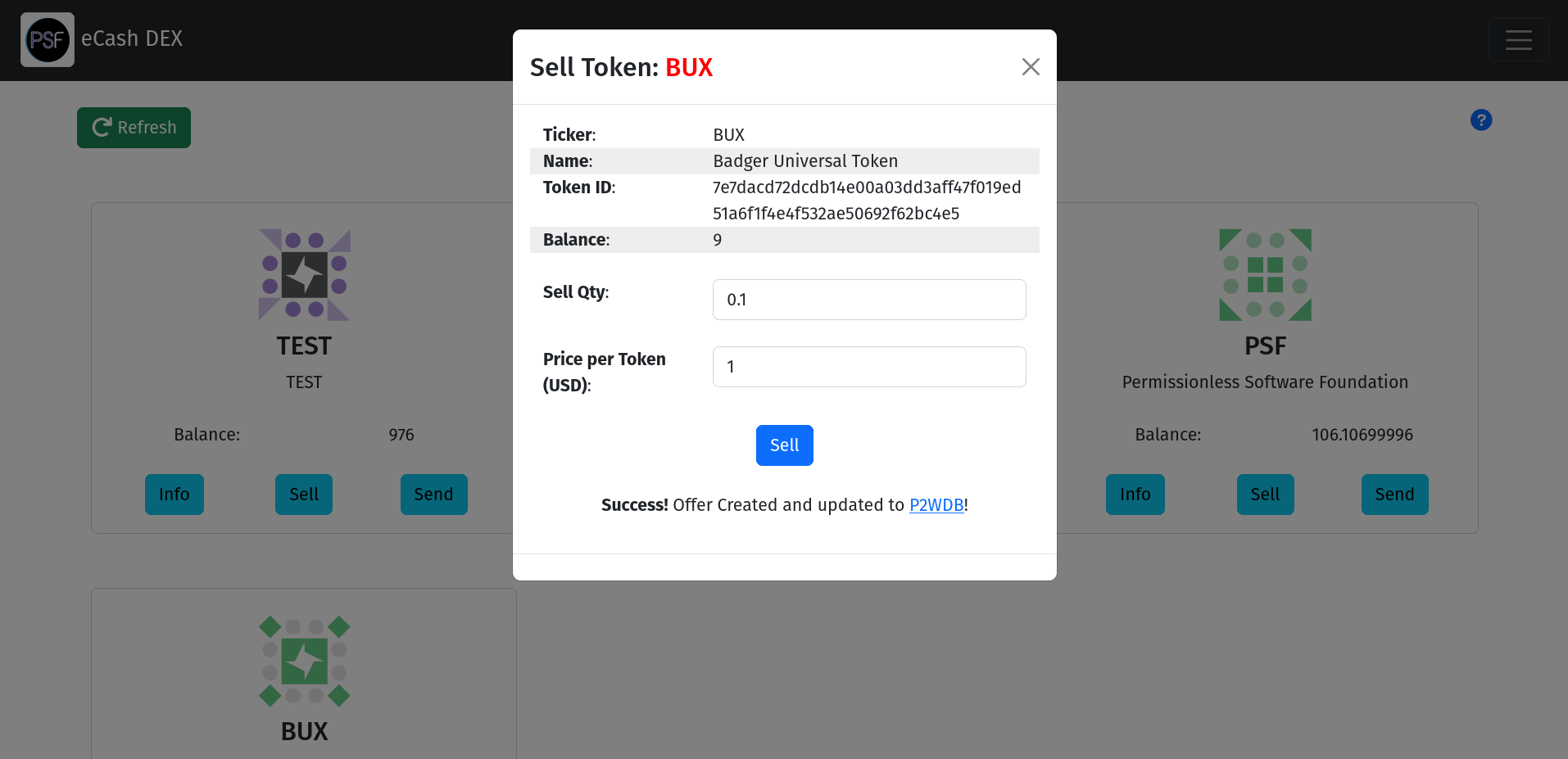Close the Sell Token: BUX dialog

[1030, 66]
